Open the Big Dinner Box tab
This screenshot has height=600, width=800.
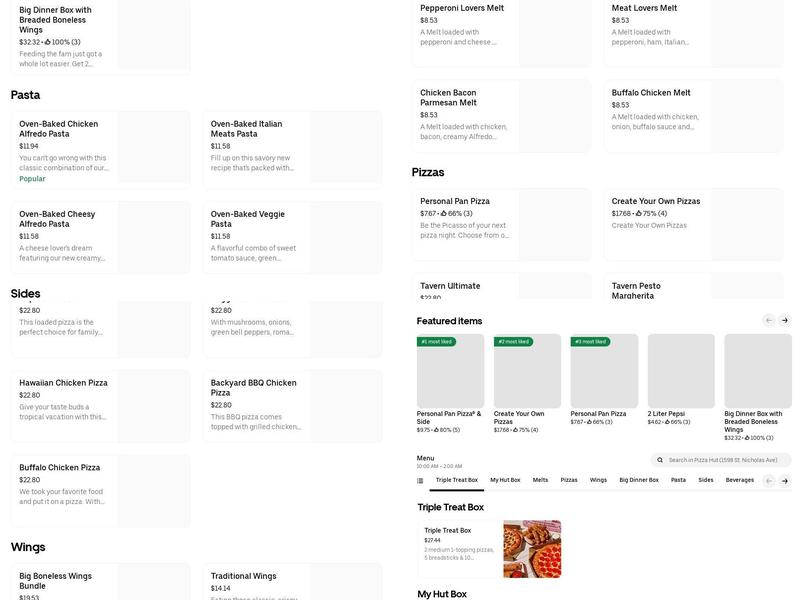point(638,480)
